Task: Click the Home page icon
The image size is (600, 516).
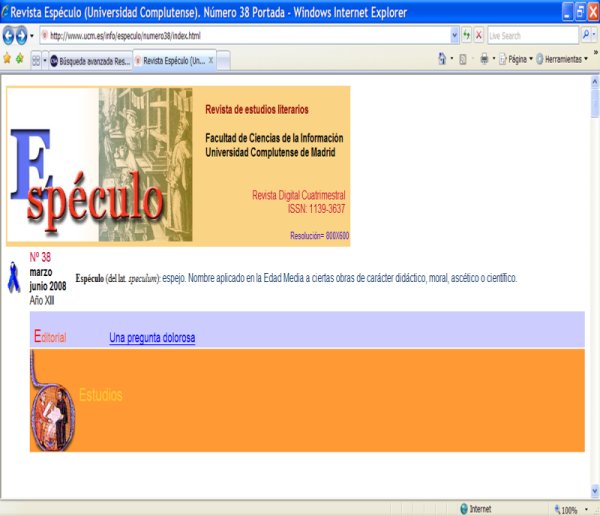Action: coord(442,59)
